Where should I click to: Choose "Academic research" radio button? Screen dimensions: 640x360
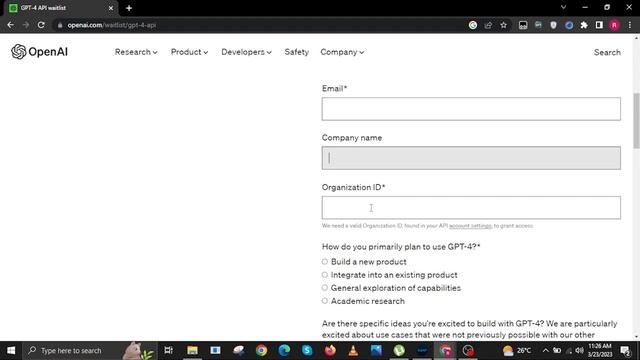324,301
